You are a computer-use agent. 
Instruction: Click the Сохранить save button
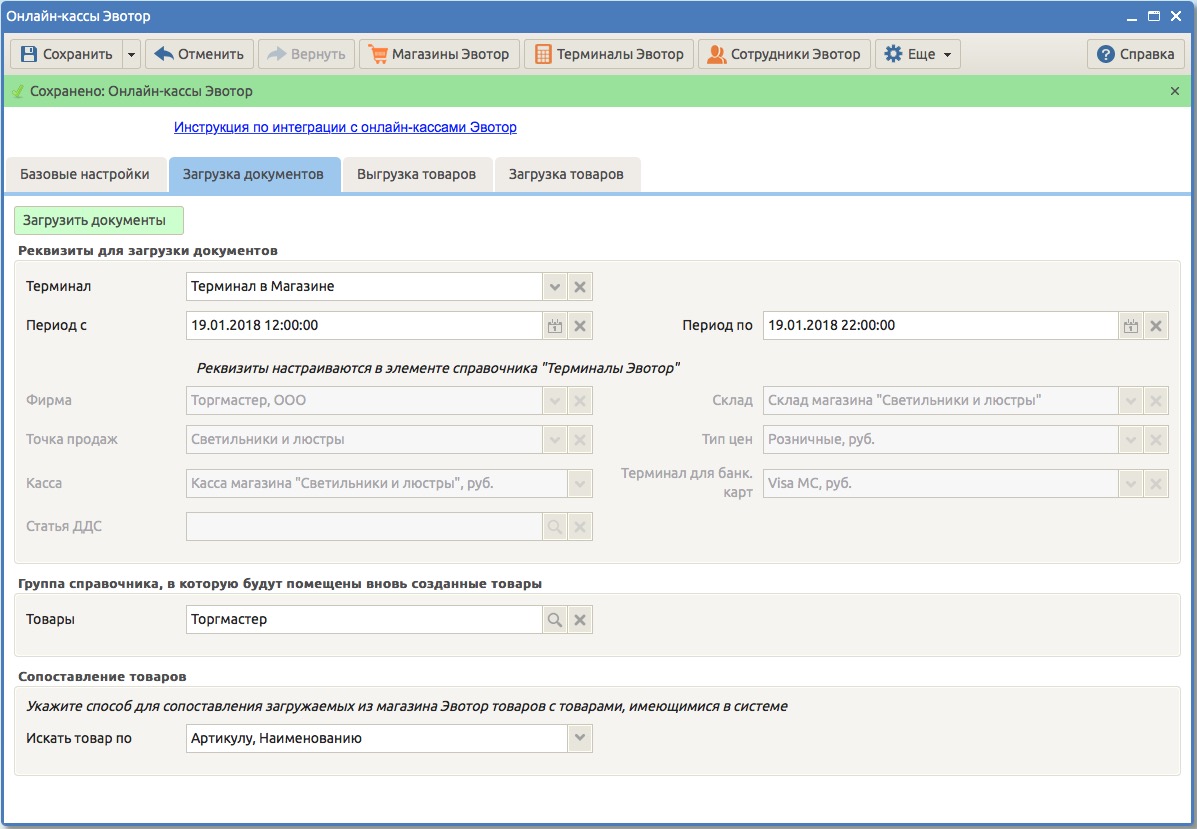pyautogui.click(x=66, y=54)
